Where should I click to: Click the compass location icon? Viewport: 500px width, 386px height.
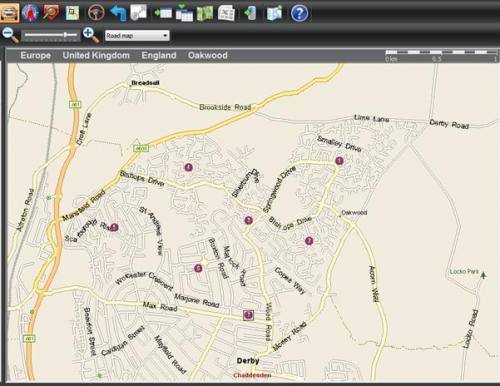click(30, 13)
